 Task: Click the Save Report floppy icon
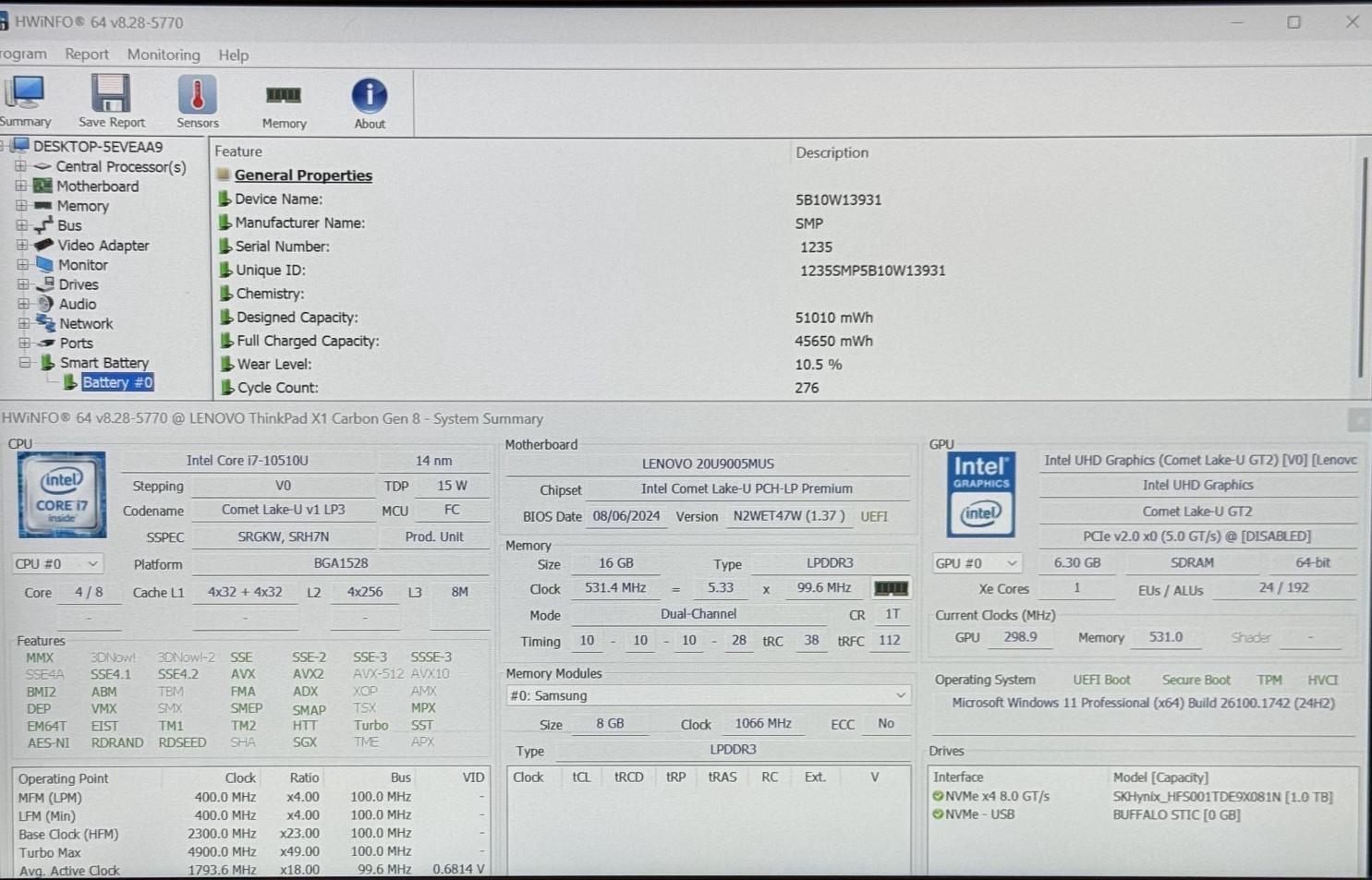click(111, 93)
